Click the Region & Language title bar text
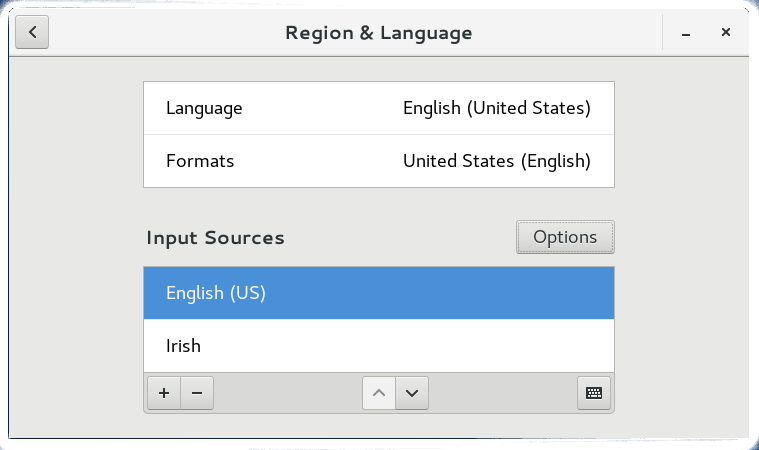The width and height of the screenshot is (759, 450). pos(378,33)
